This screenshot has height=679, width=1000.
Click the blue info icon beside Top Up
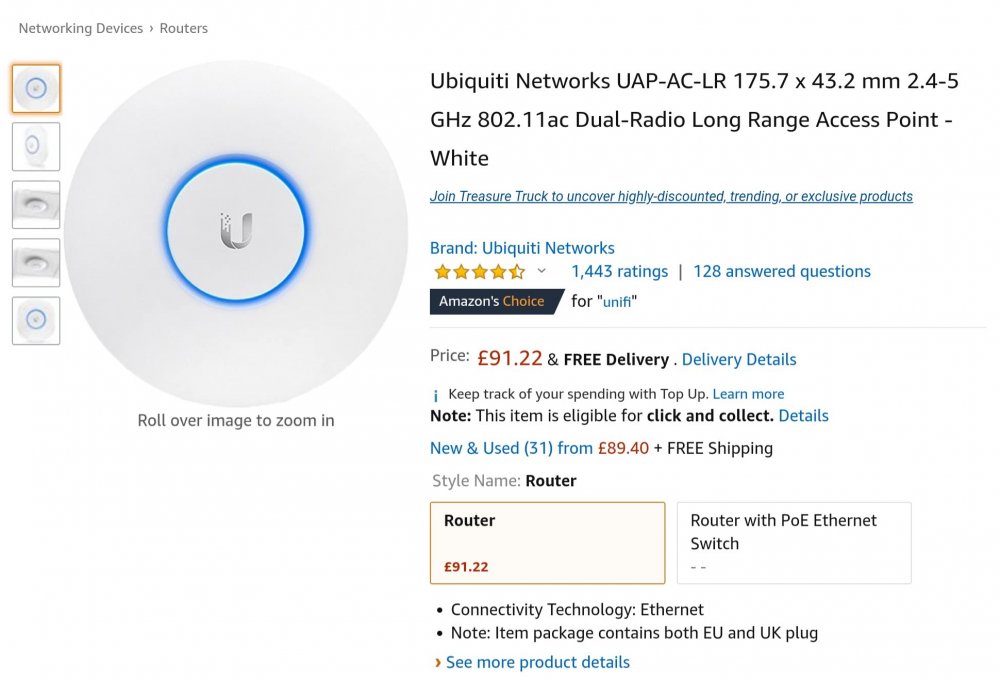click(x=436, y=395)
